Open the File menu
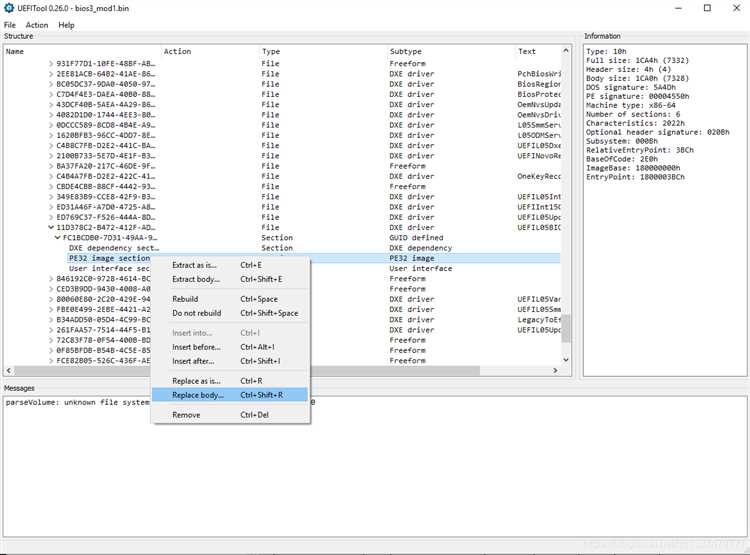 tap(10, 25)
